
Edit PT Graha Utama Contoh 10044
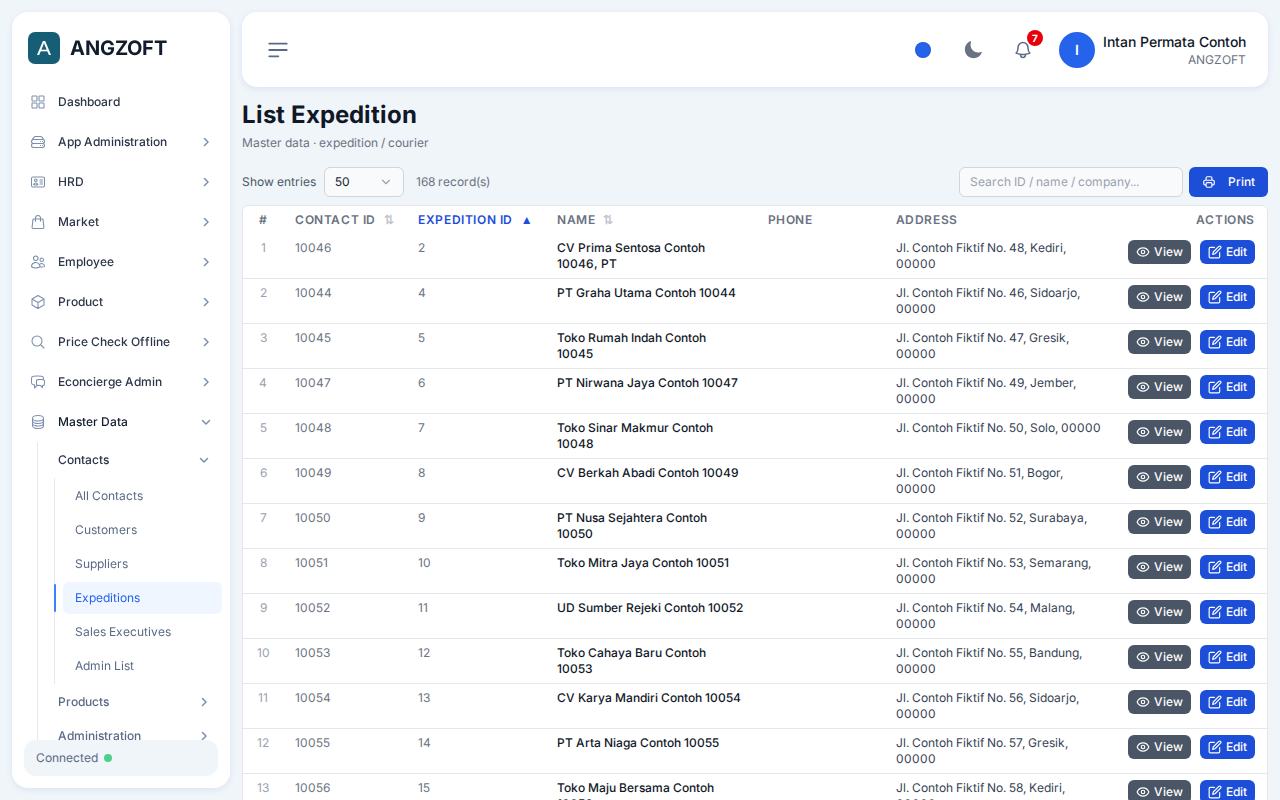click(x=1227, y=297)
